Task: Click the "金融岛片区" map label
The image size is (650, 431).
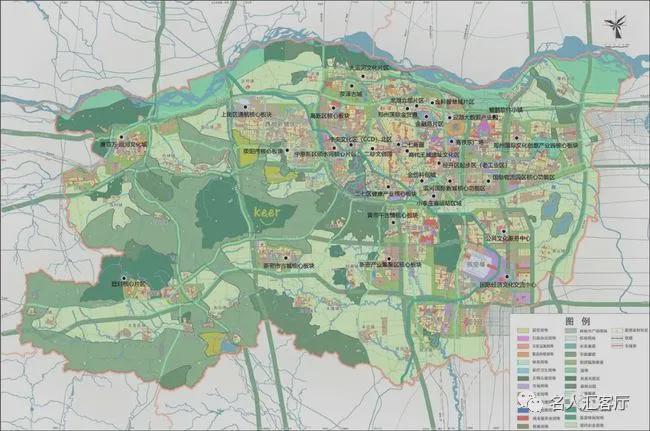Action: click(430, 123)
